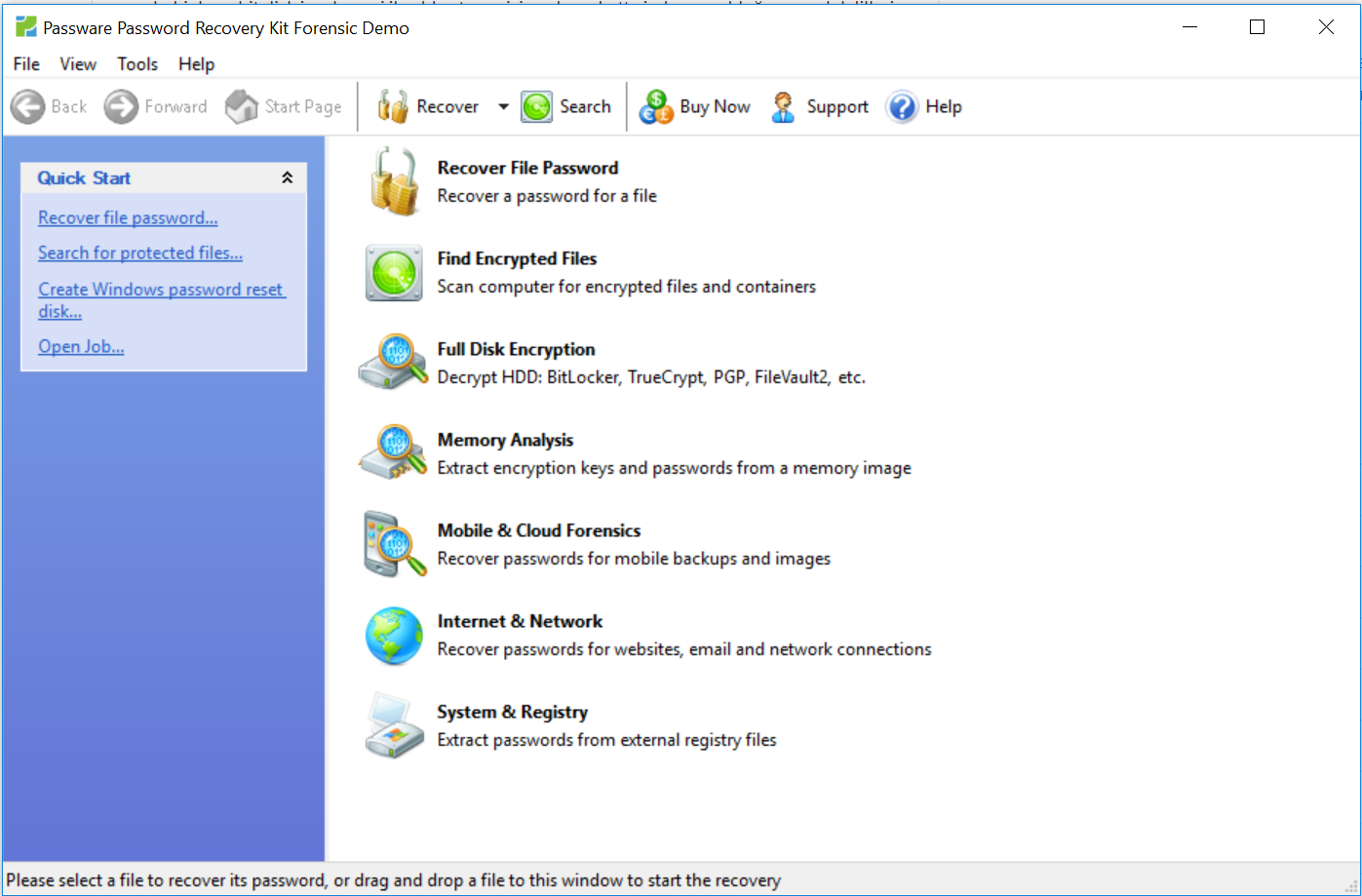Click the Quick Start panel title
This screenshot has height=896, width=1362.
click(x=84, y=177)
